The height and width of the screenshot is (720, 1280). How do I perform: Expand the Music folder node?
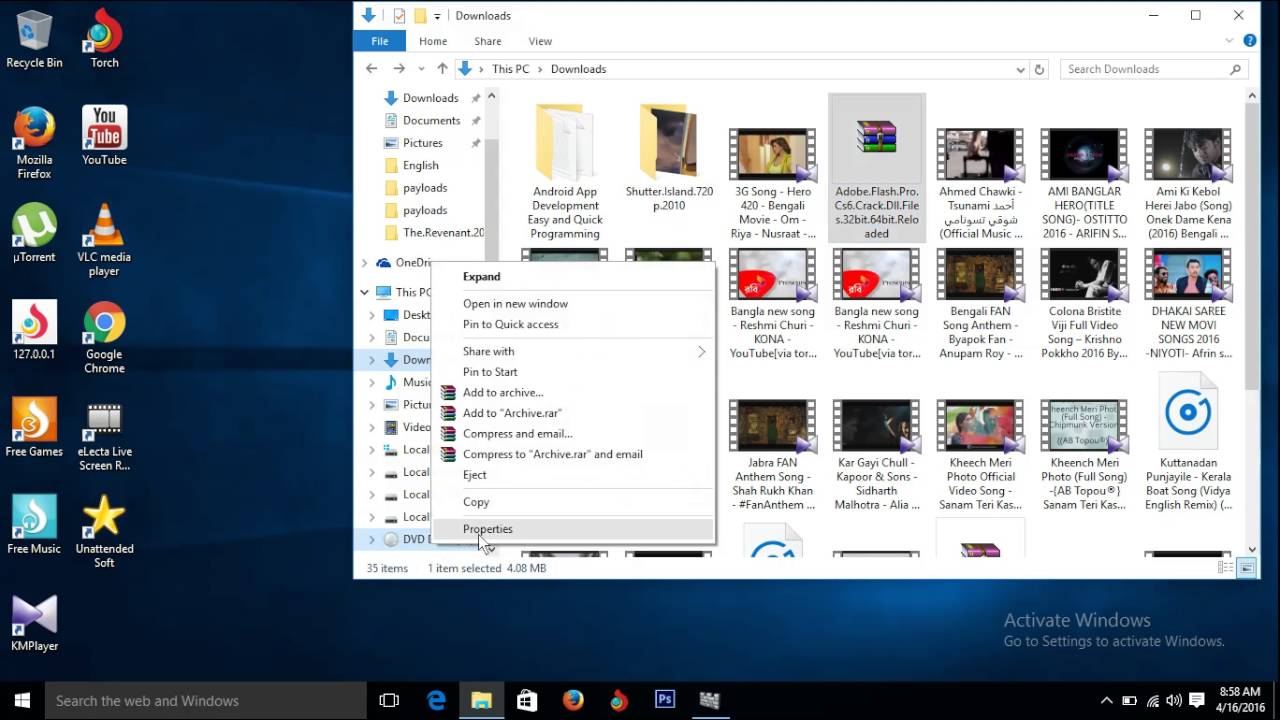(372, 382)
